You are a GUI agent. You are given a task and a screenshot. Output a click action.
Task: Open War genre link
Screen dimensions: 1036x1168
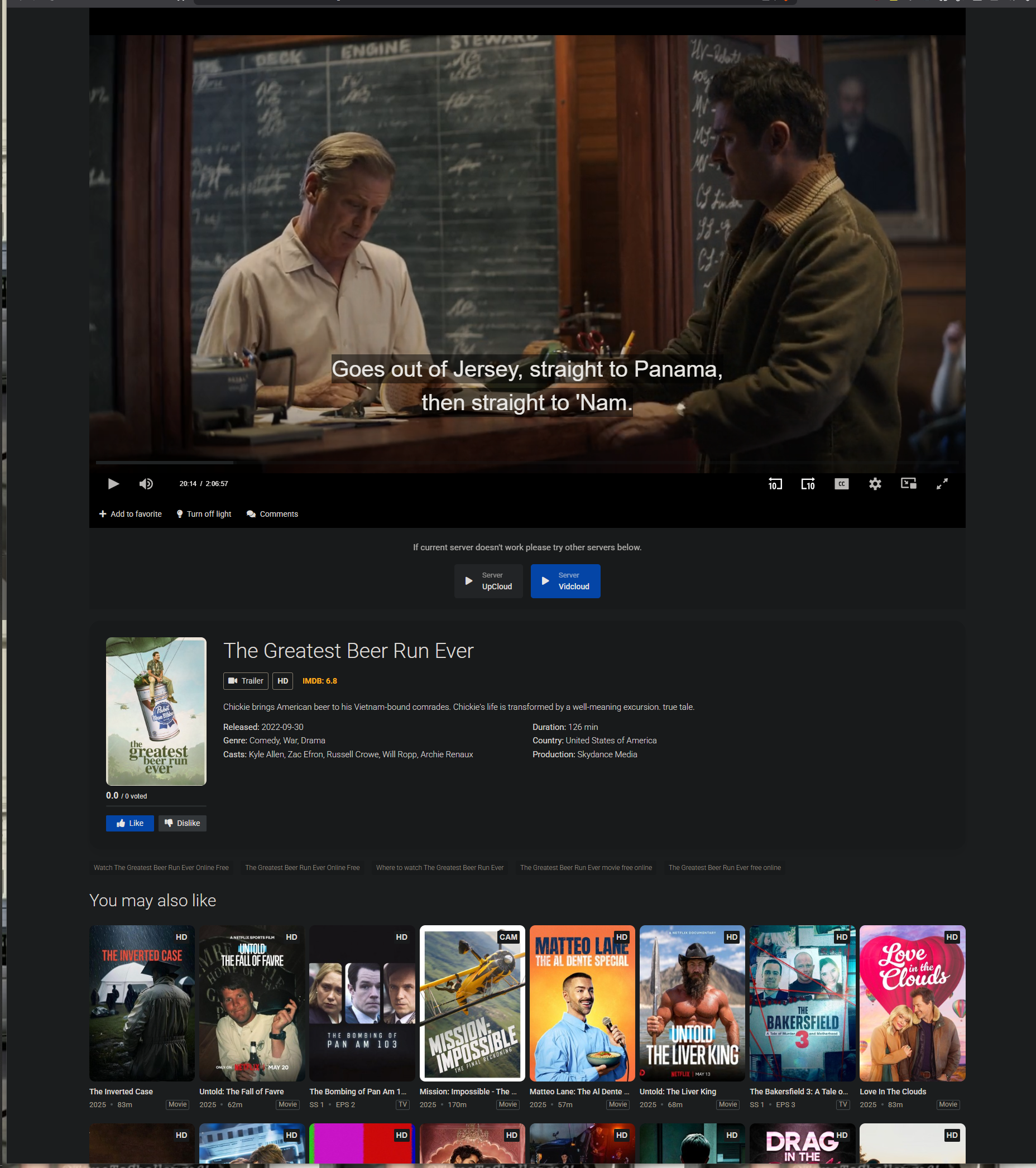coord(290,741)
